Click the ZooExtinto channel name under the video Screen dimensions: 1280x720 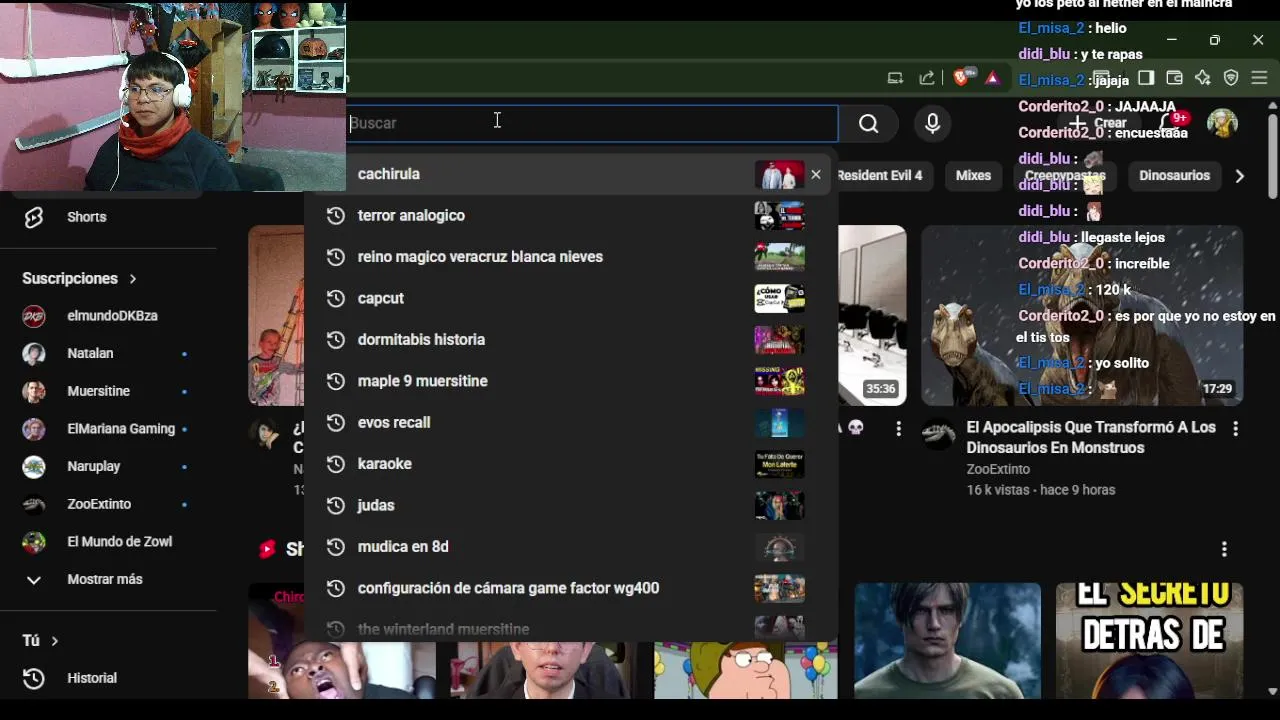tap(998, 469)
